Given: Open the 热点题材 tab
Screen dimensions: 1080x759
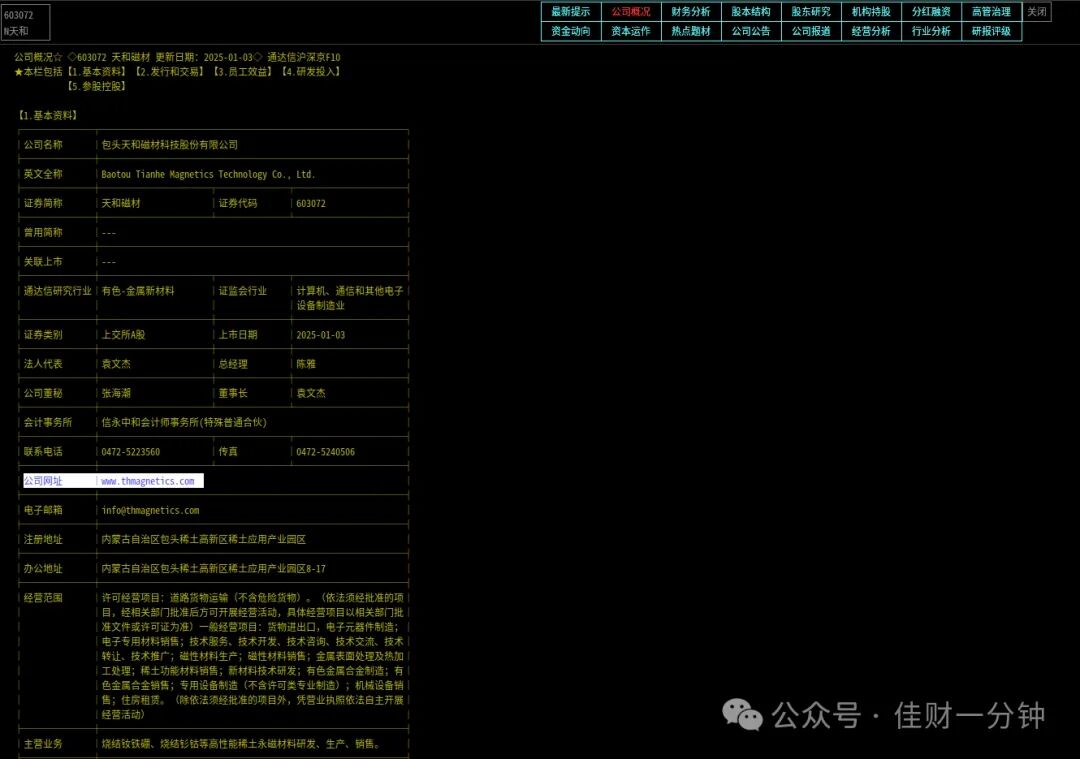Looking at the screenshot, I should (691, 31).
